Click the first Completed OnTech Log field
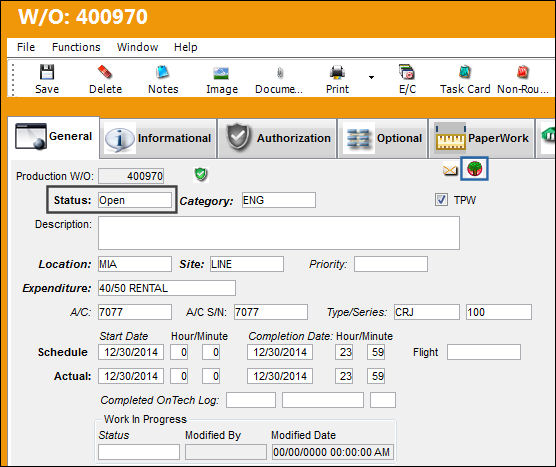 coord(251,400)
